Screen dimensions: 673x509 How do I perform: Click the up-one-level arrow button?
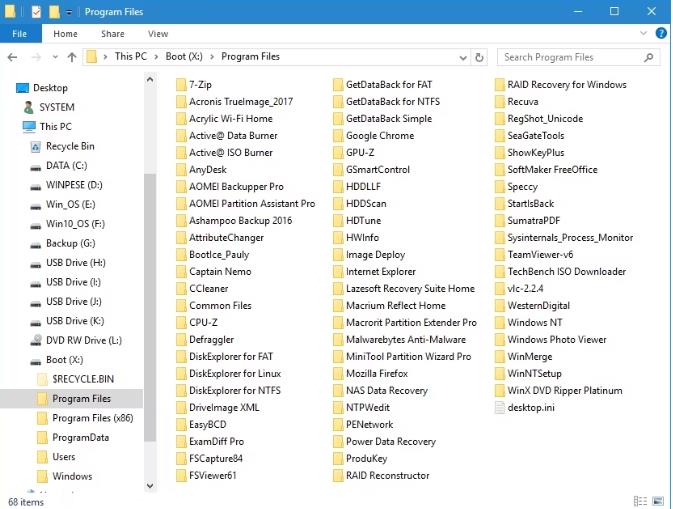pyautogui.click(x=72, y=58)
